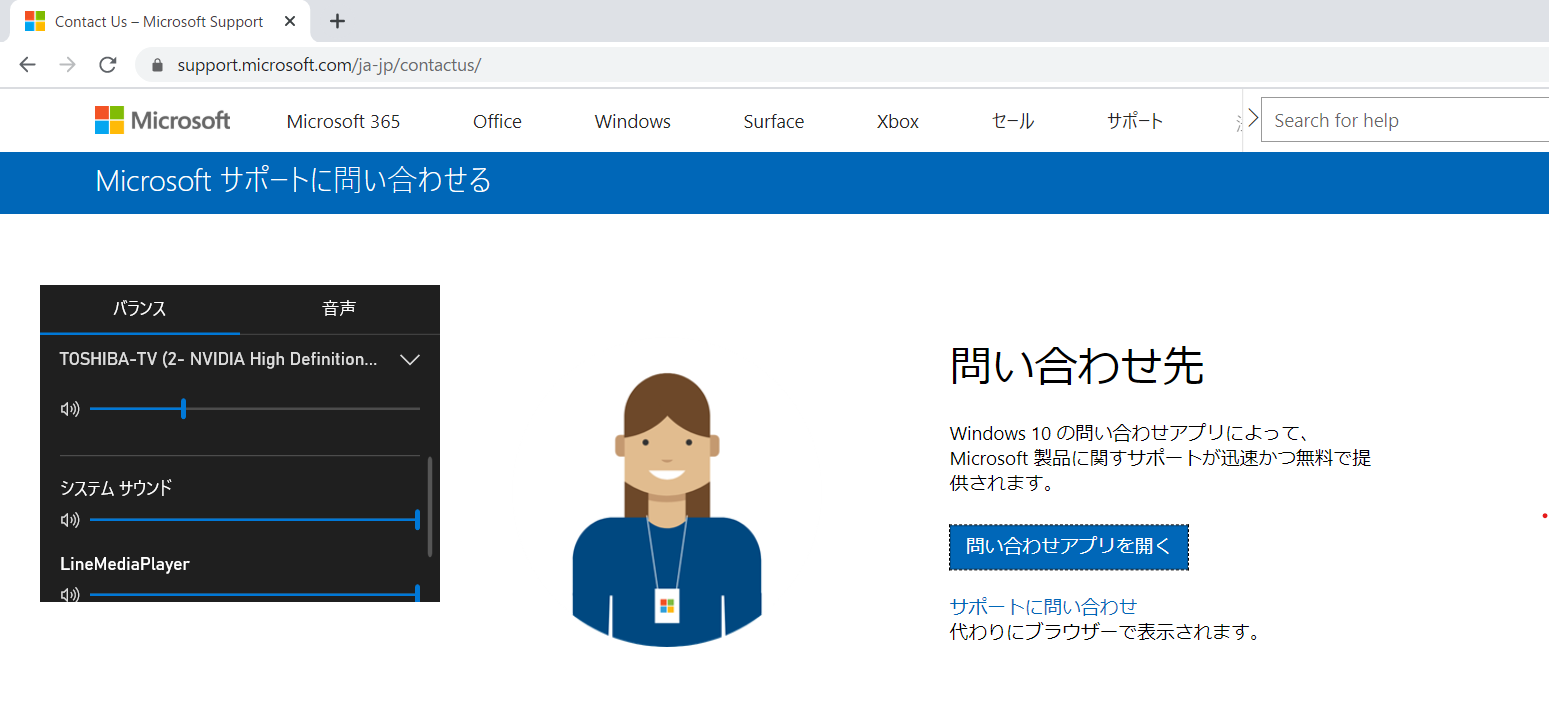Click the LineMediaPlayer label
The width and height of the screenshot is (1549, 708).
click(125, 564)
